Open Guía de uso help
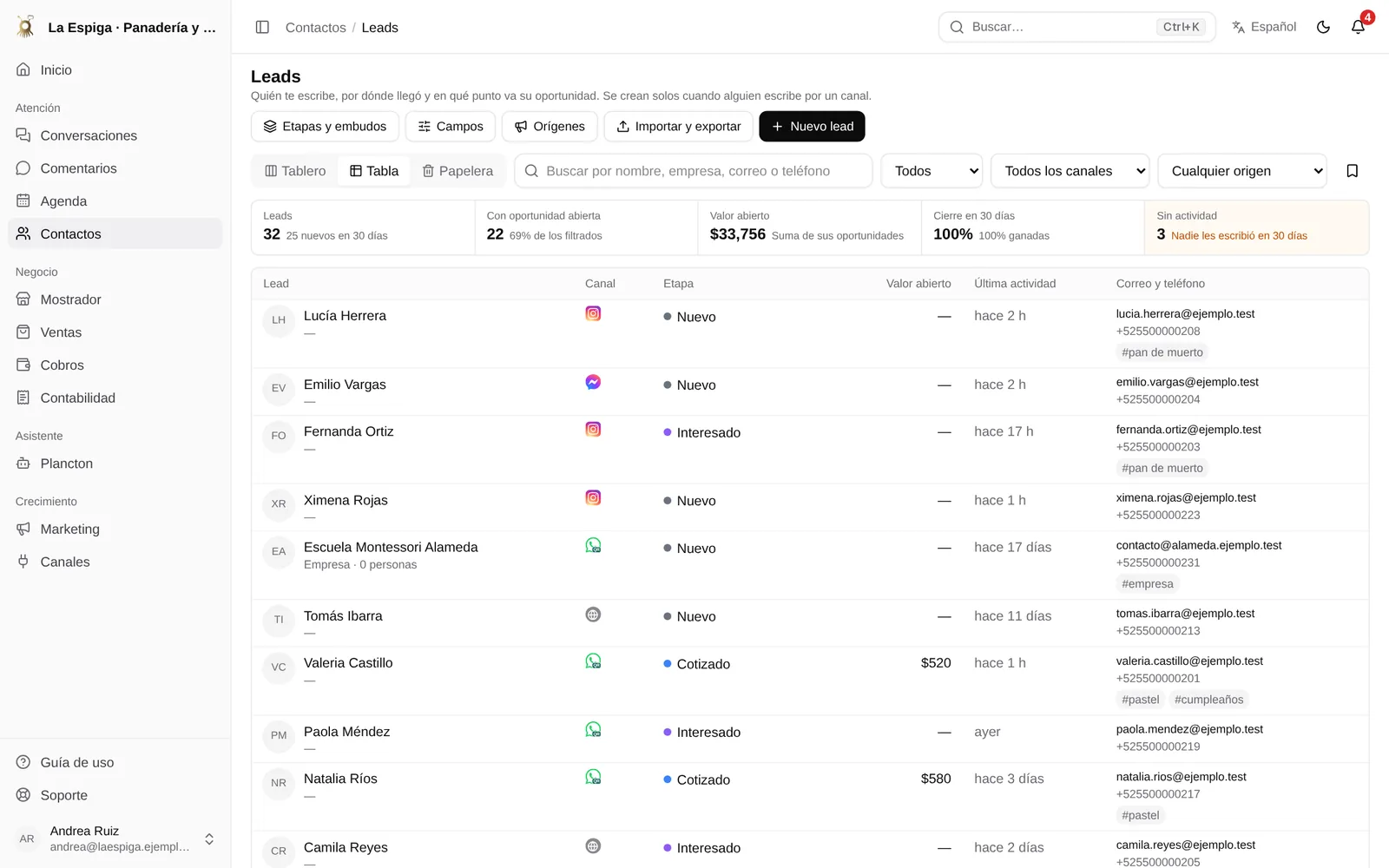The image size is (1389, 868). pyautogui.click(x=115, y=762)
